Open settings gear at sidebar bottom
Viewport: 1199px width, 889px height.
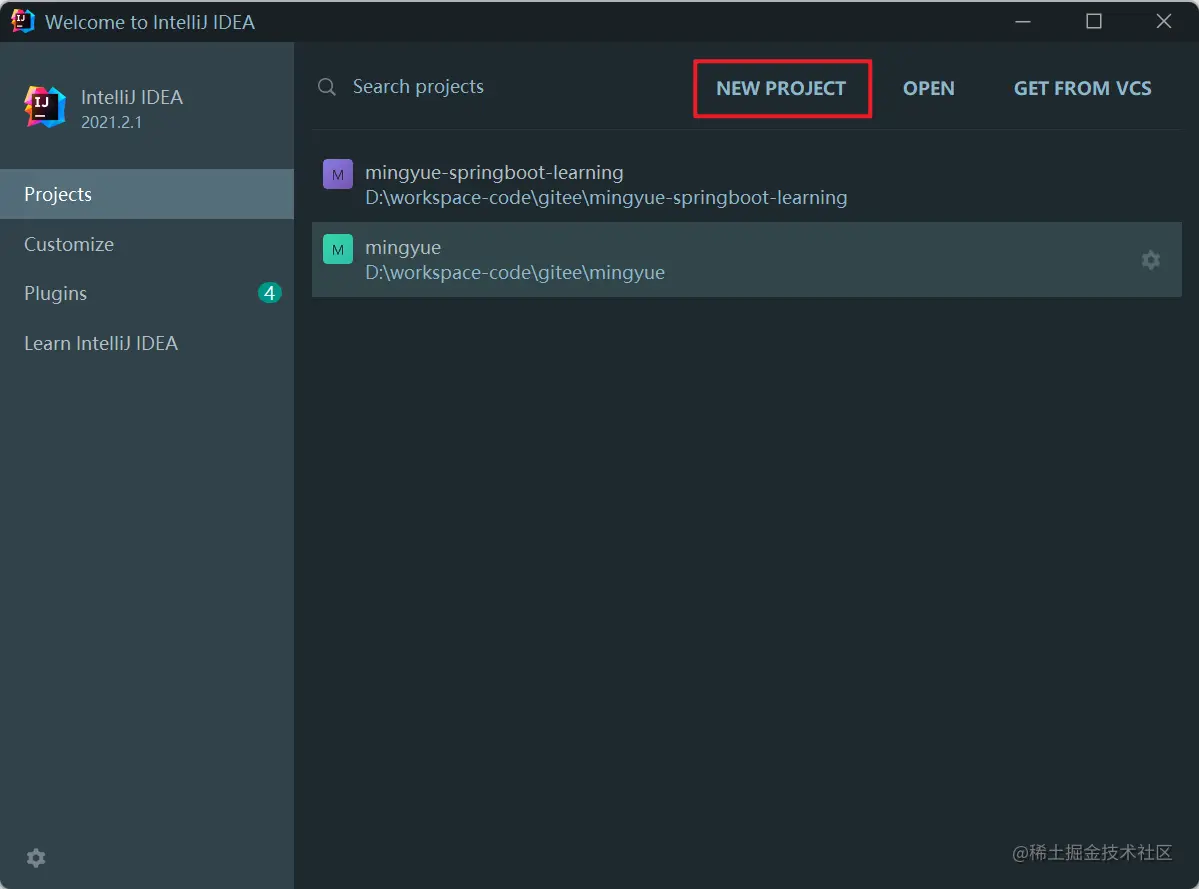tap(36, 858)
